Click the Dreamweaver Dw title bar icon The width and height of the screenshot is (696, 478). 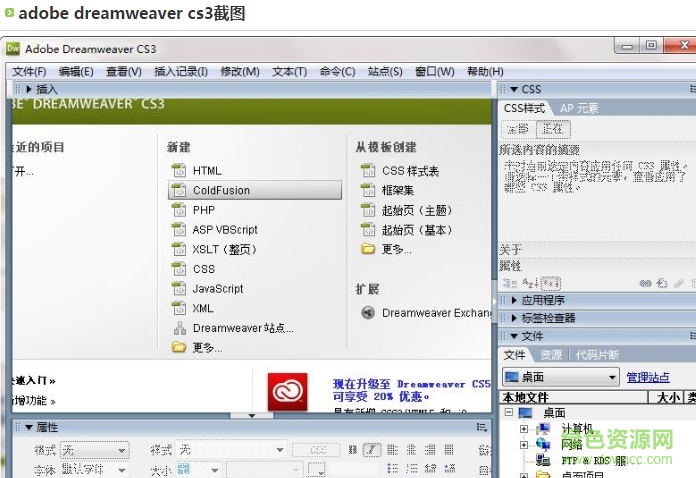click(x=13, y=48)
